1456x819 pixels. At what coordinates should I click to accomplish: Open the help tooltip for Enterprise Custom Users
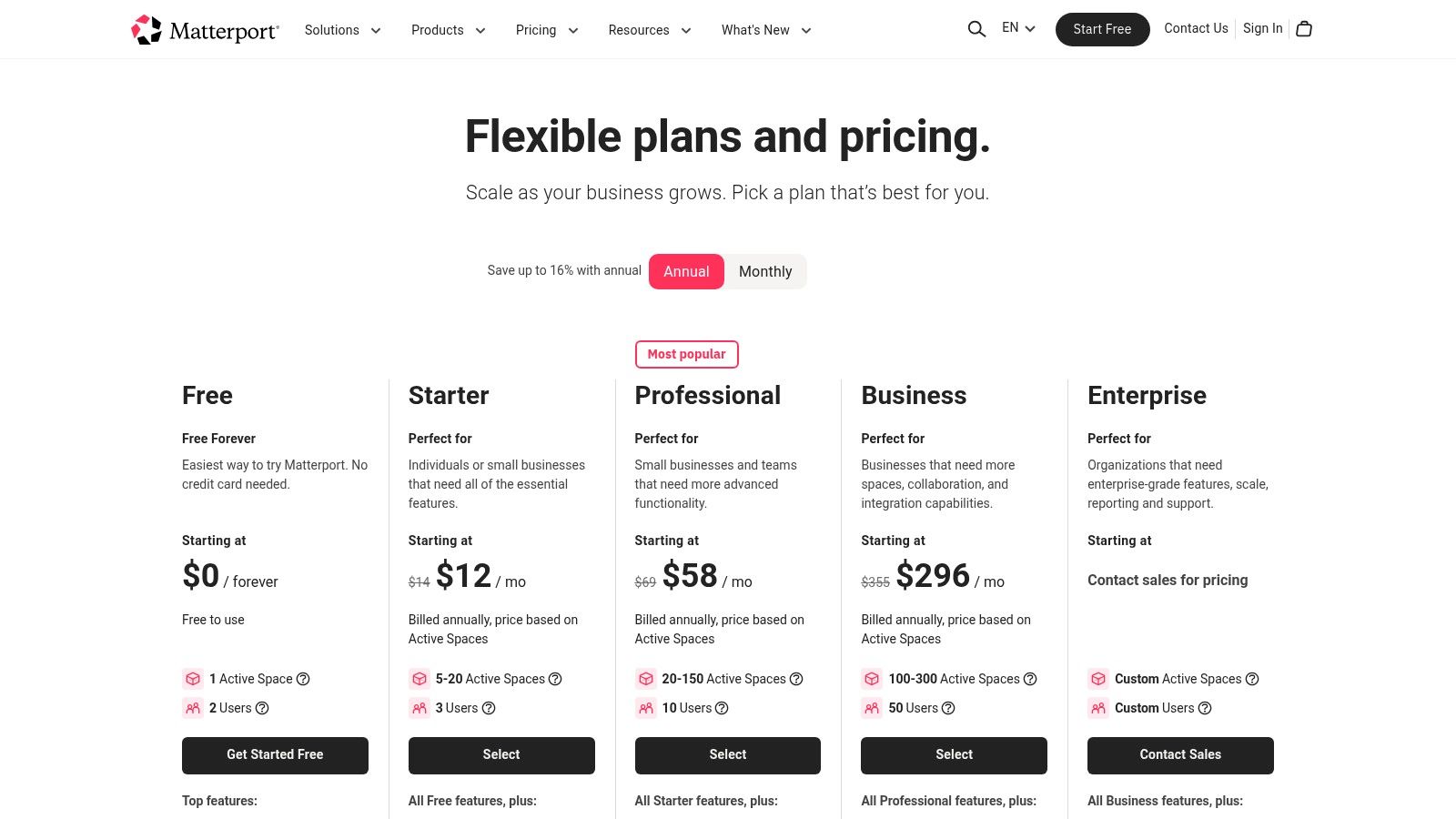tap(1205, 708)
